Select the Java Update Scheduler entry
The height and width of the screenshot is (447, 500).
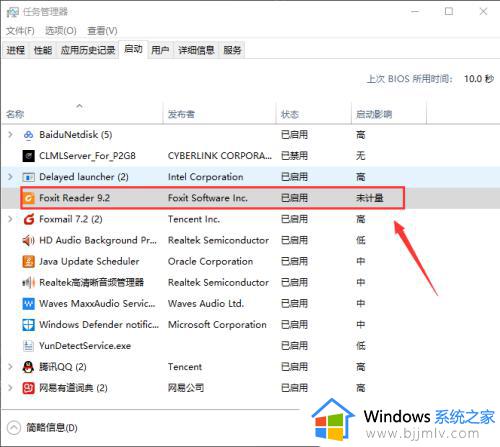pos(89,261)
